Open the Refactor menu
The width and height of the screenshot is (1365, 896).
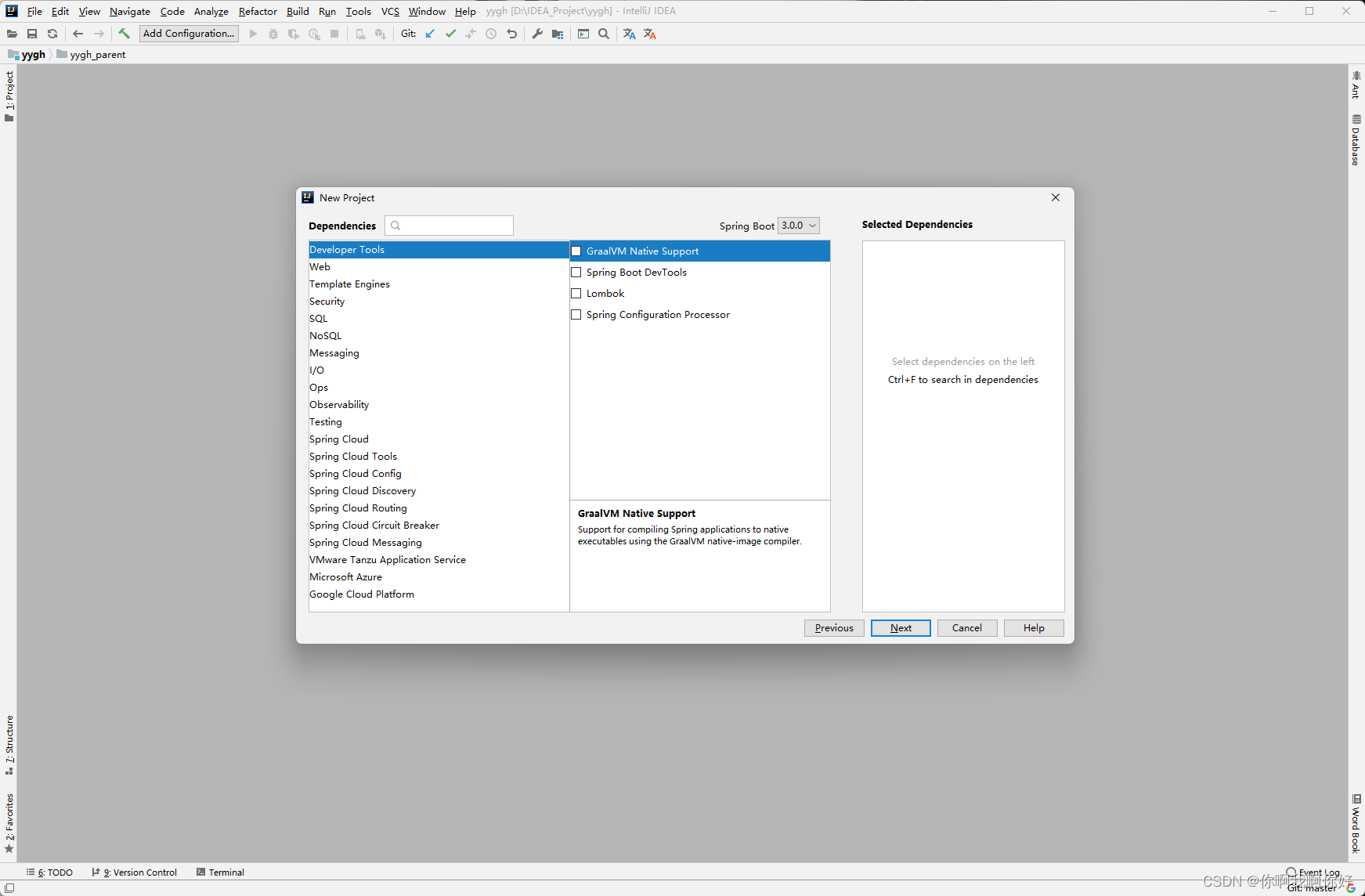click(x=258, y=11)
